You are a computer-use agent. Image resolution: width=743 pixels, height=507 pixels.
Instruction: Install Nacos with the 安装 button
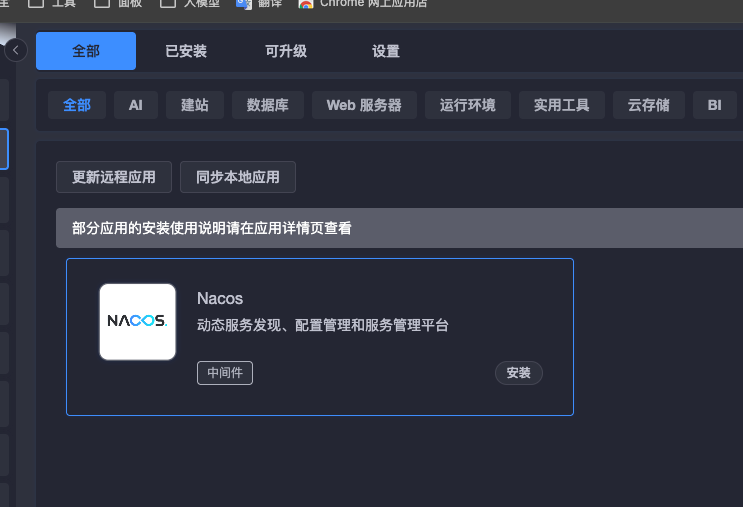tap(518, 373)
